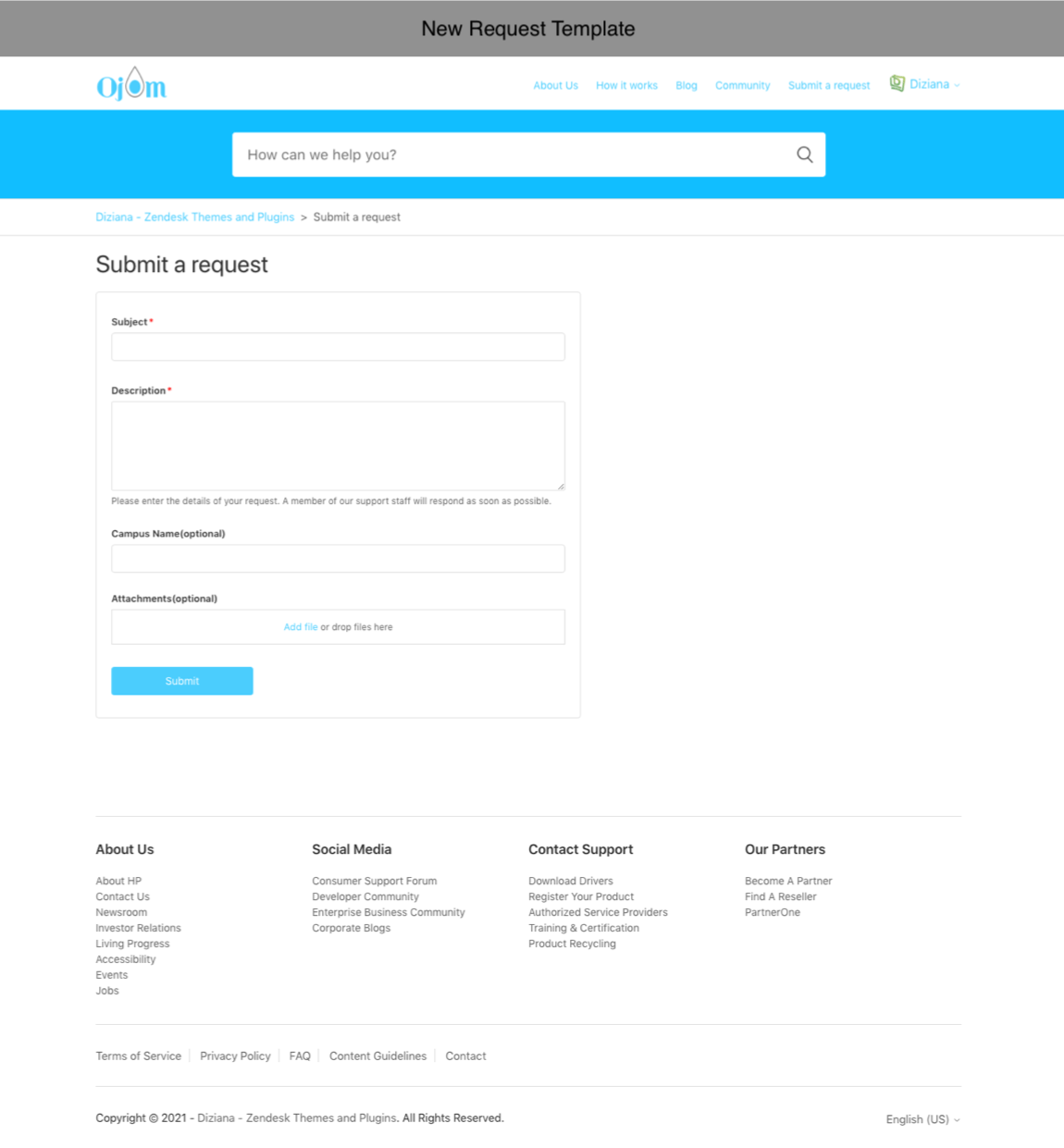Select the Campus Name input field
Image resolution: width=1064 pixels, height=1148 pixels.
(338, 559)
